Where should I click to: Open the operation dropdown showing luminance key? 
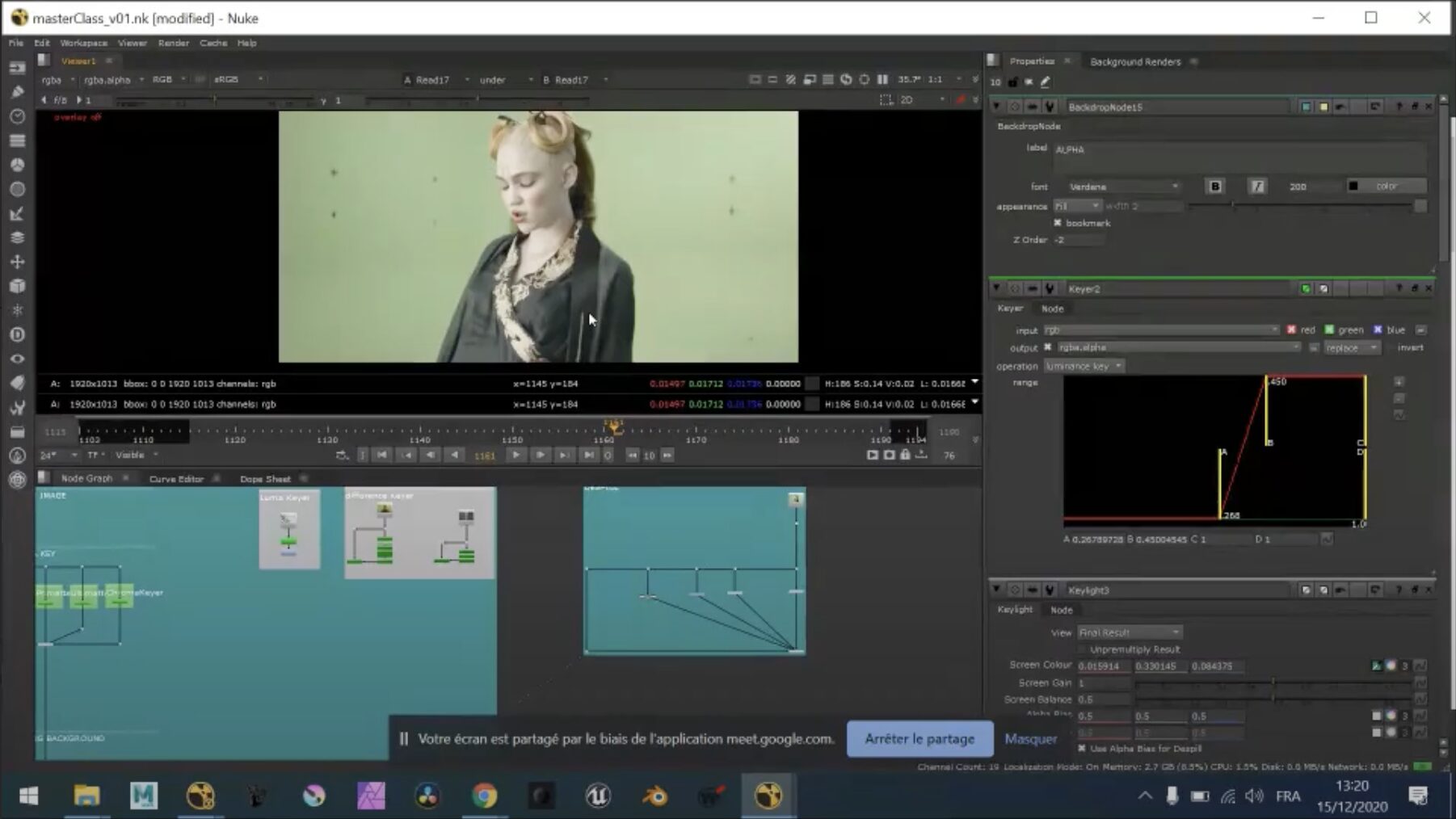1083,366
